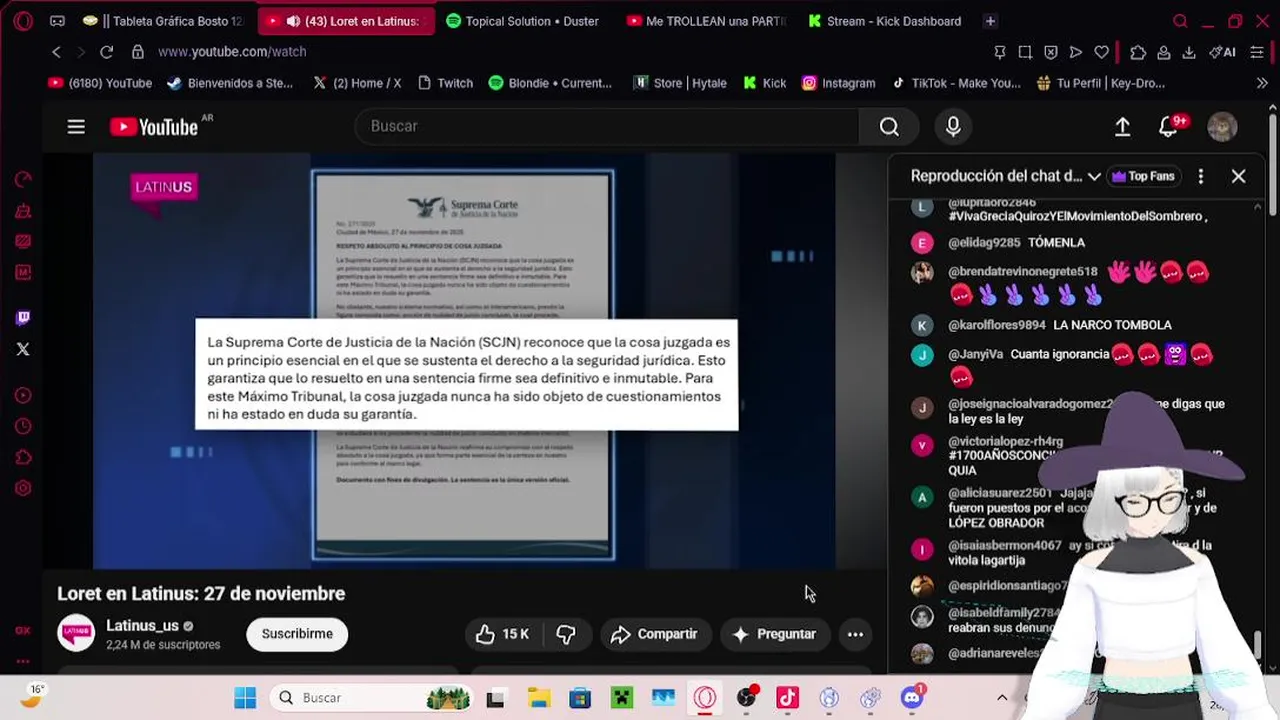
Task: Open the YouTube account avatar menu
Action: pyautogui.click(x=1222, y=127)
